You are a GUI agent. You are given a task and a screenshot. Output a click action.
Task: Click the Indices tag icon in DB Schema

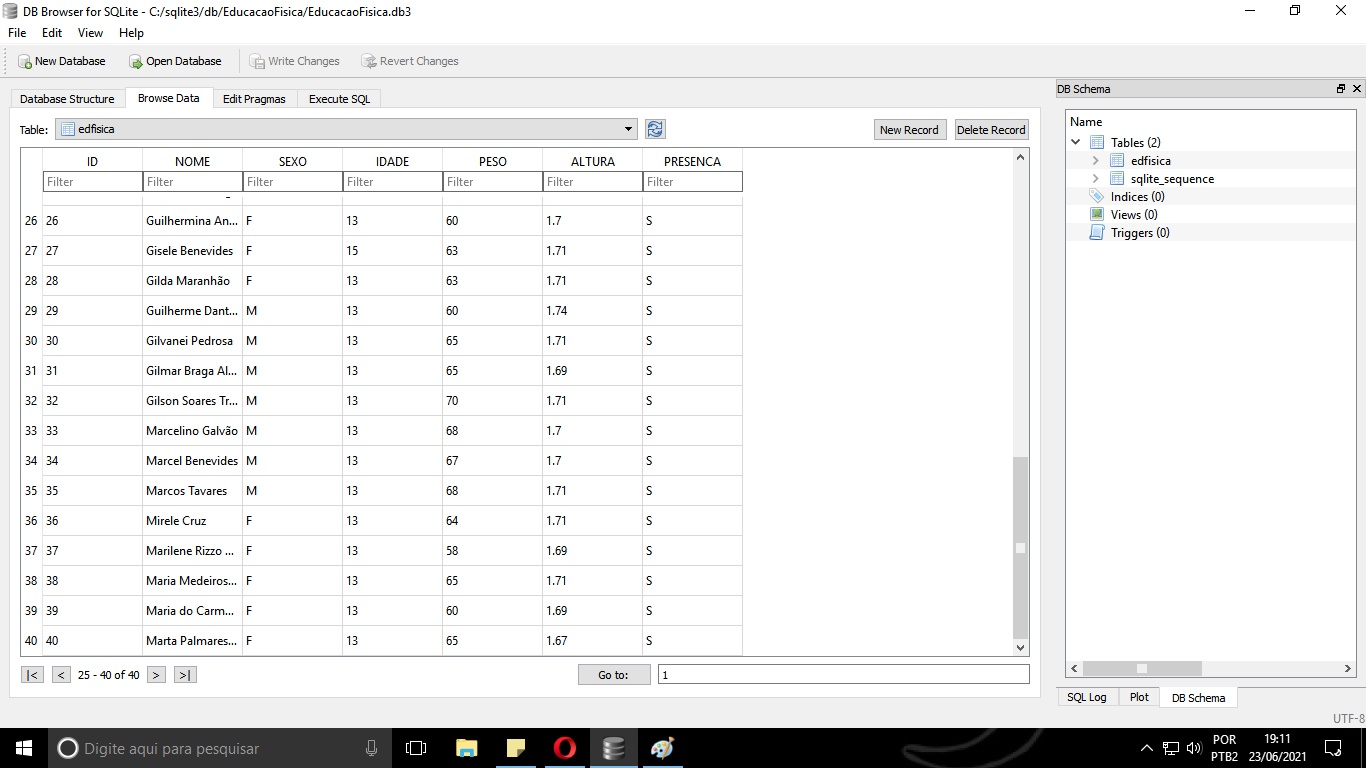(x=1097, y=196)
